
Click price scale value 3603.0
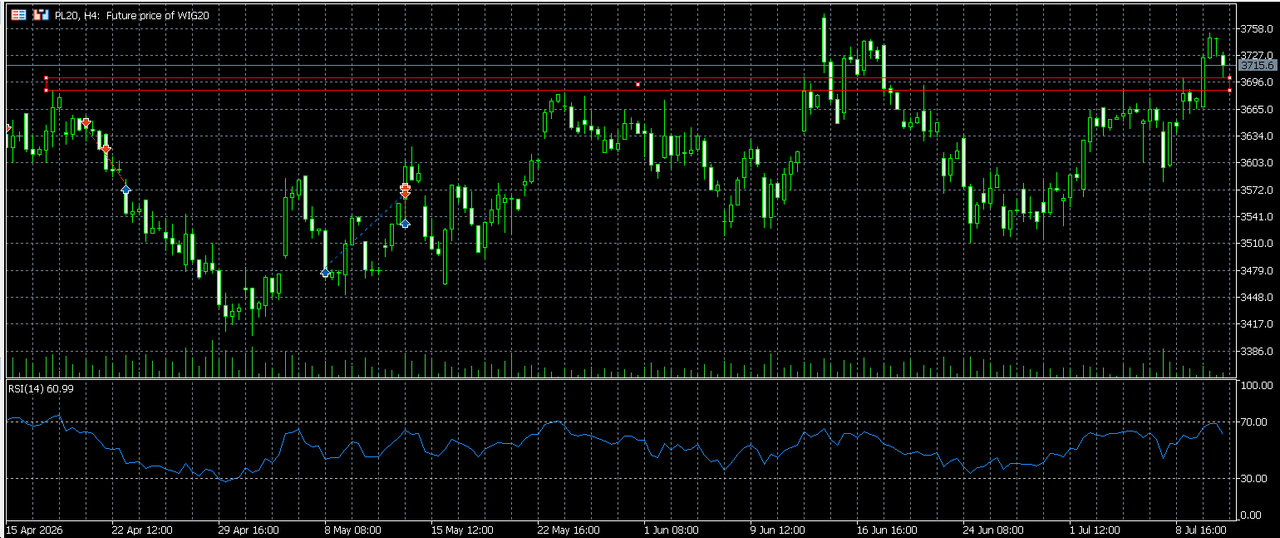tap(1256, 163)
